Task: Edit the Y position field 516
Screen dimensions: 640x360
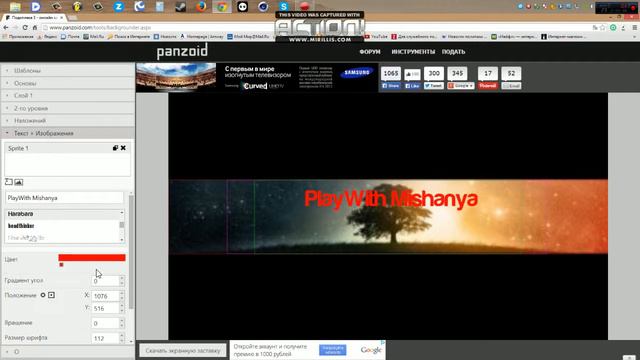Action: point(105,309)
